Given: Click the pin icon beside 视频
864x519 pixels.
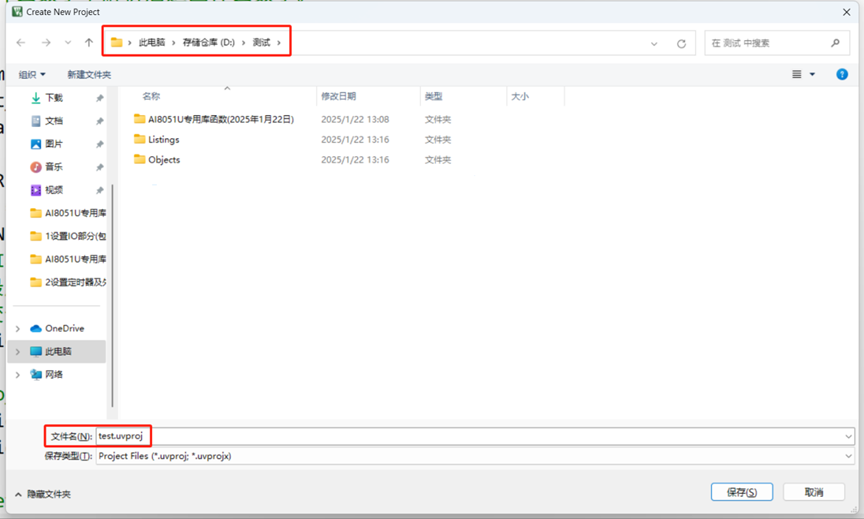Looking at the screenshot, I should tap(100, 191).
